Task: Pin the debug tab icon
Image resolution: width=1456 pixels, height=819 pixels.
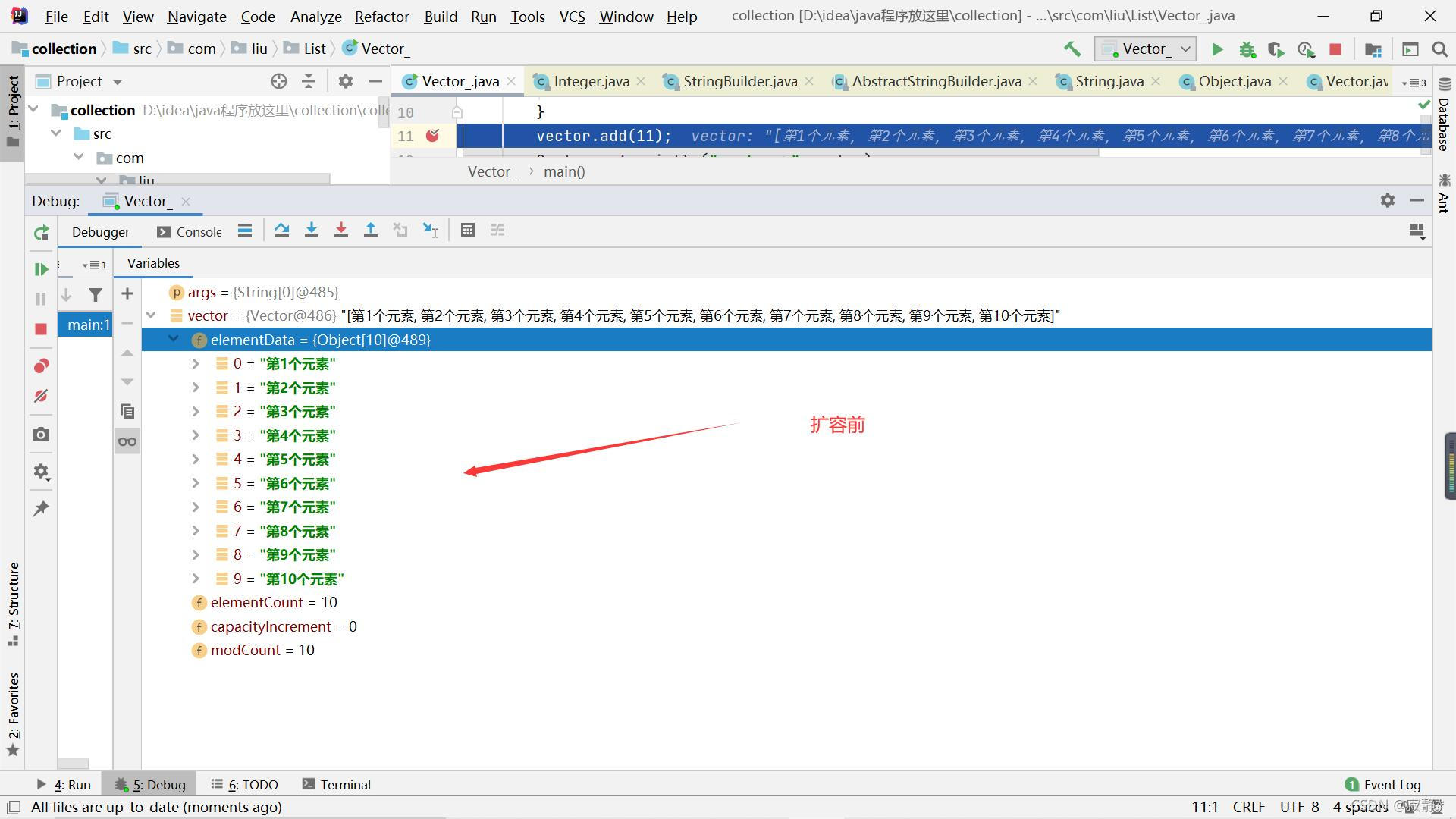Action: tap(41, 508)
